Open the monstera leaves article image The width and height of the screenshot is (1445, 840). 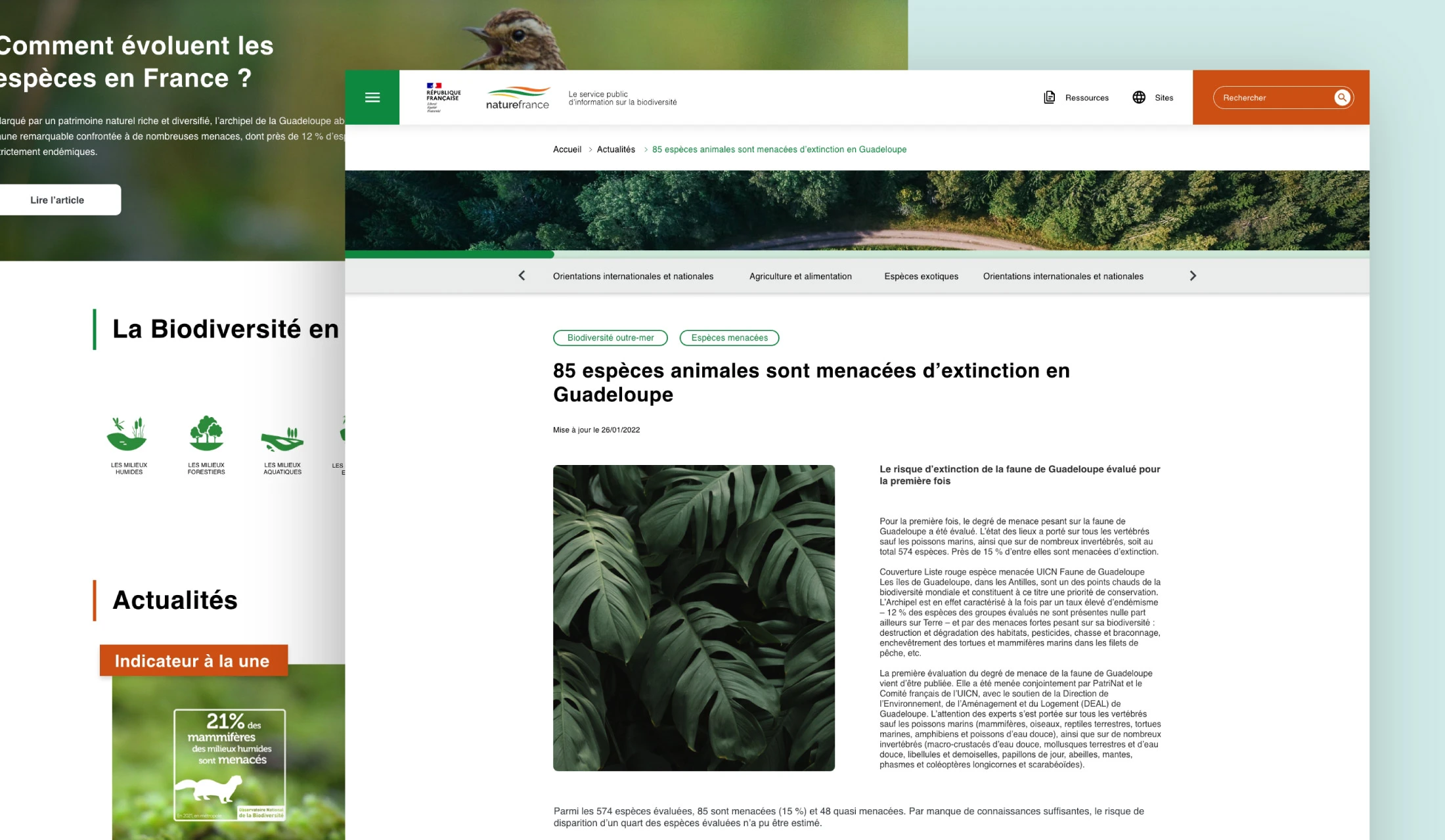point(694,616)
